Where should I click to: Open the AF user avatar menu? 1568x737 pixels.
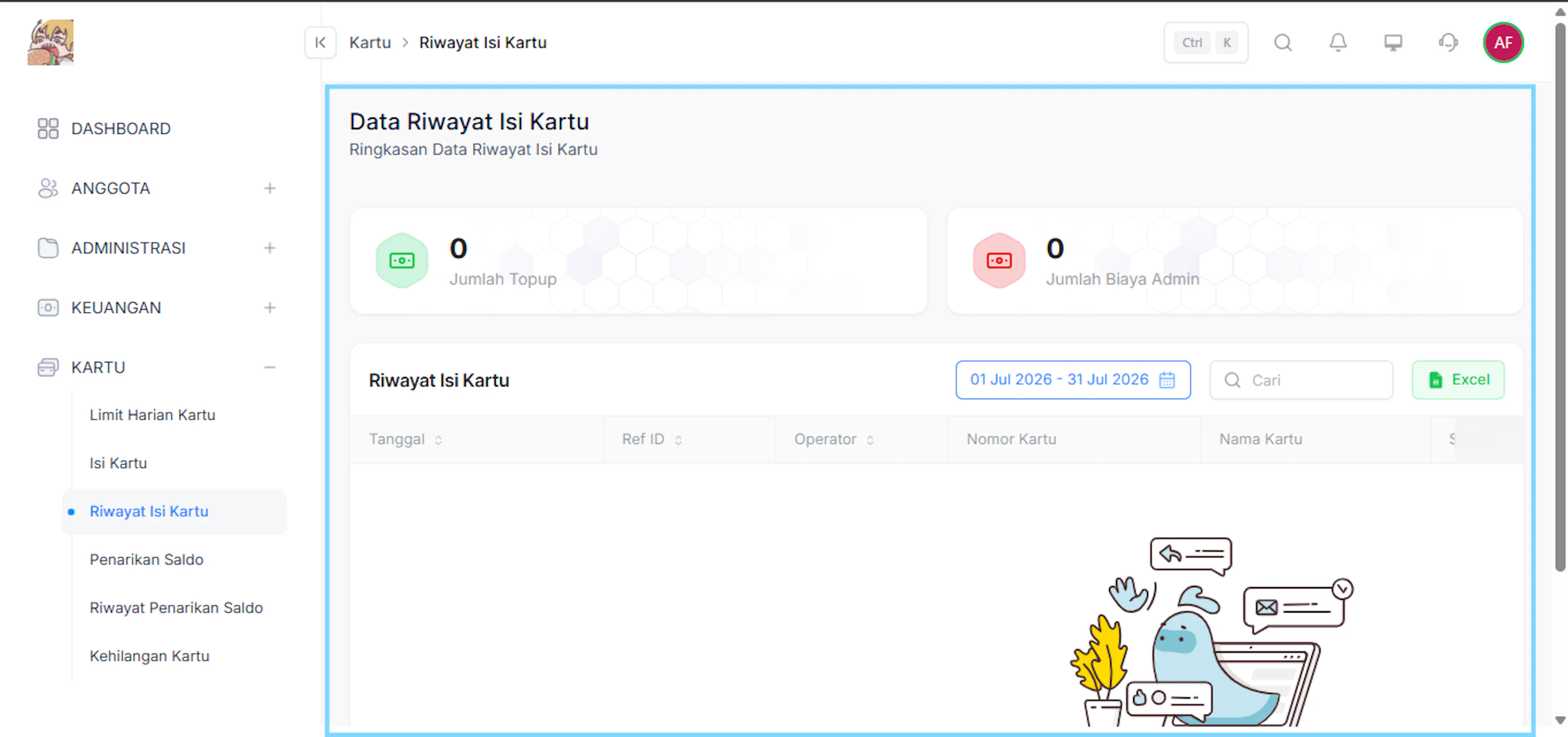click(x=1503, y=42)
